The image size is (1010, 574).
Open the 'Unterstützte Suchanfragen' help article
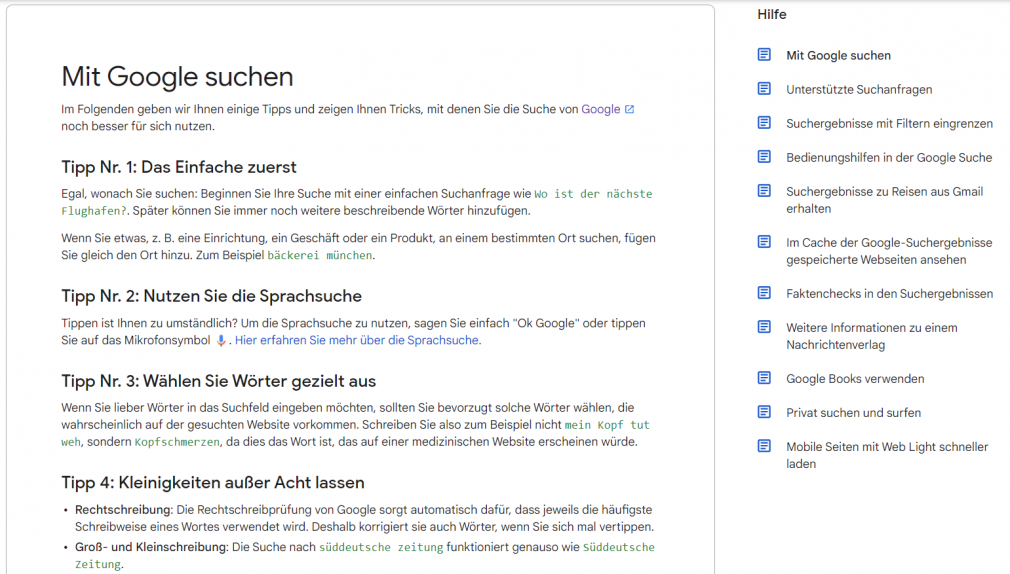pyautogui.click(x=859, y=90)
